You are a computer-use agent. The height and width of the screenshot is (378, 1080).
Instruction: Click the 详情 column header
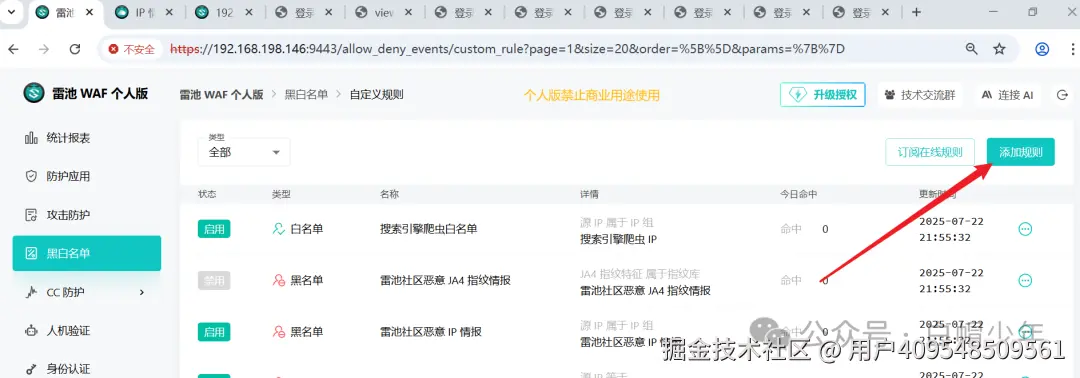(x=589, y=194)
